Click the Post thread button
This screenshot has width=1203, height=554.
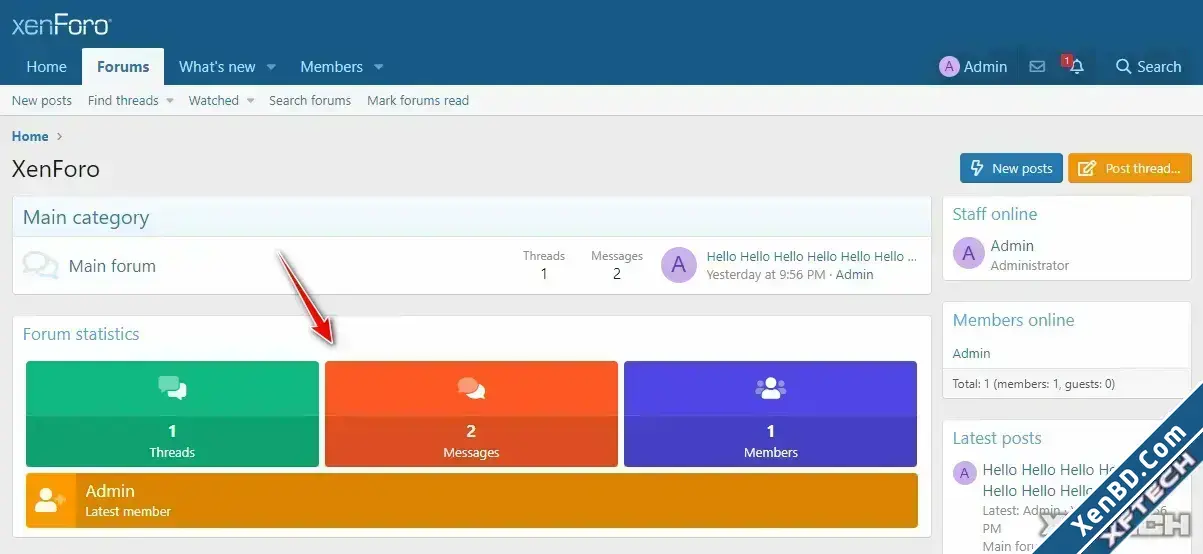point(1130,168)
